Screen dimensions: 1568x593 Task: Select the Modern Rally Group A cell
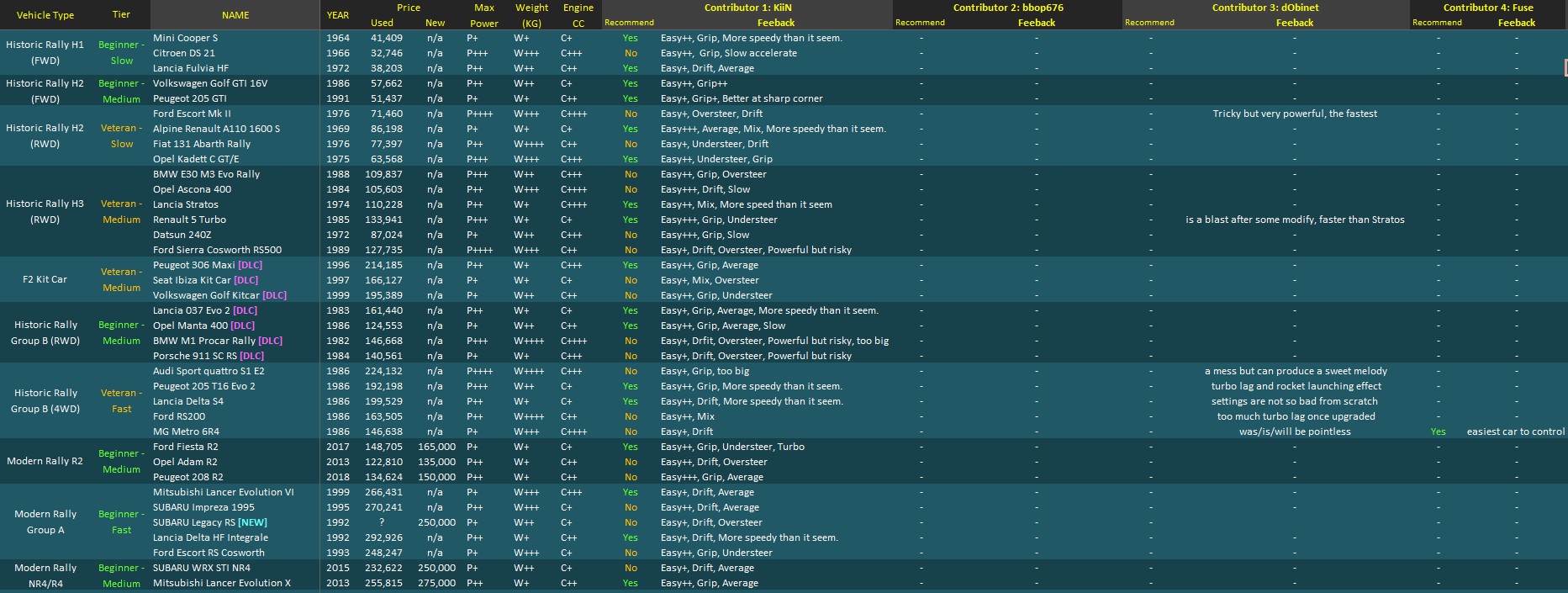[x=45, y=522]
